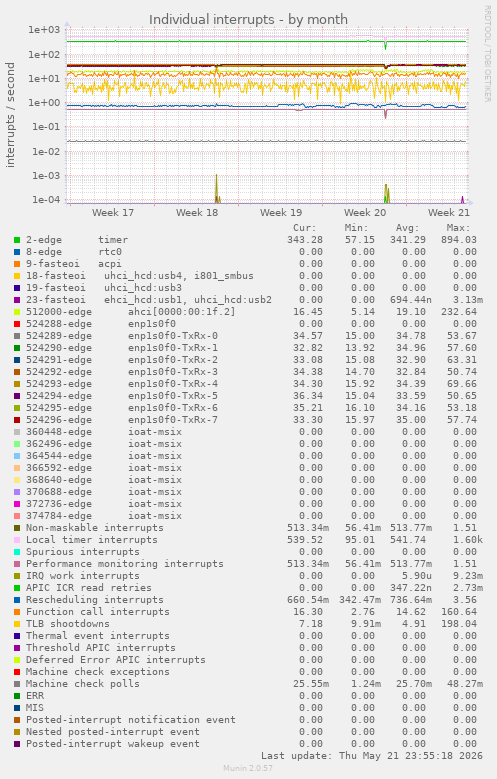Click the Week 19 axis label
The height and width of the screenshot is (779, 497).
[x=281, y=213]
